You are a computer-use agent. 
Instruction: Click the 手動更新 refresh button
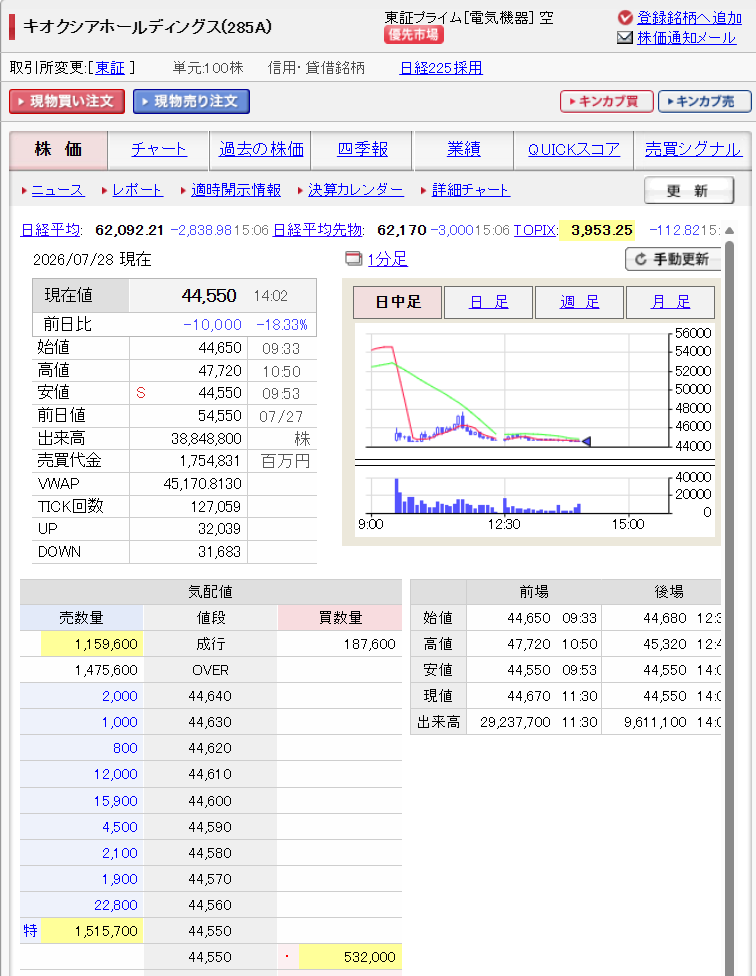(x=673, y=259)
